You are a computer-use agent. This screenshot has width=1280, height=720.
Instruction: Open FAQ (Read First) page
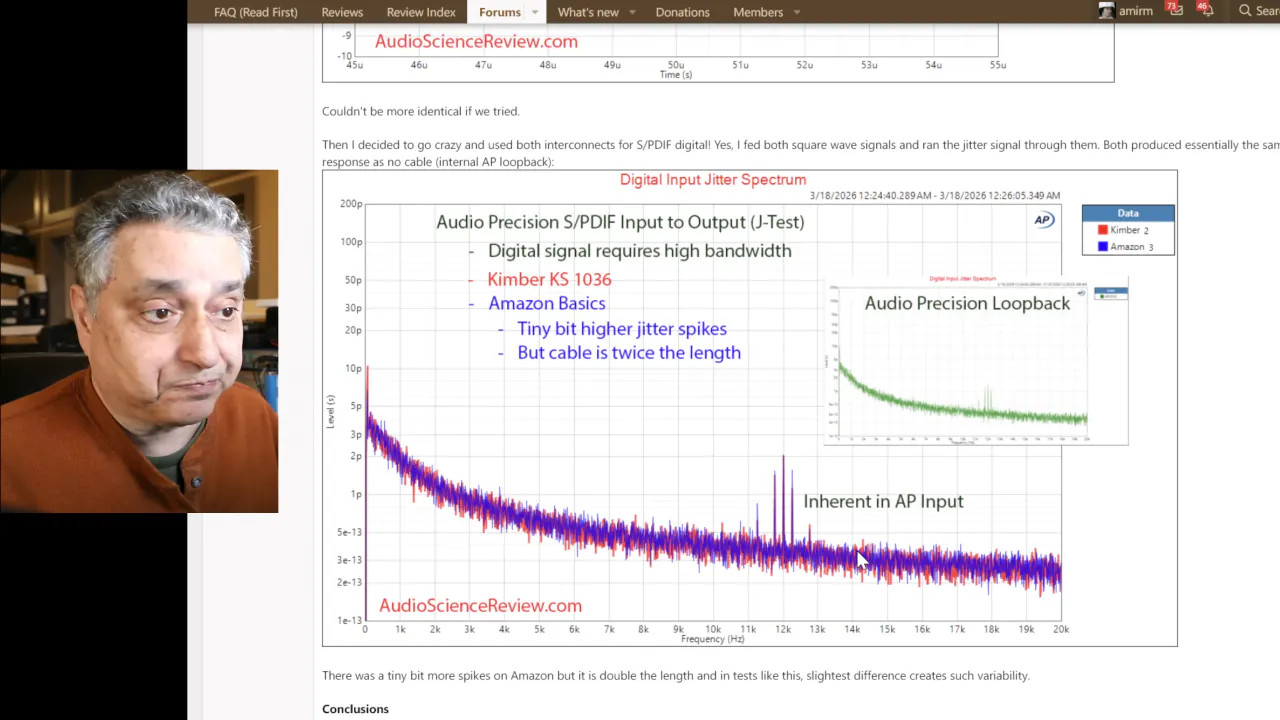(255, 12)
